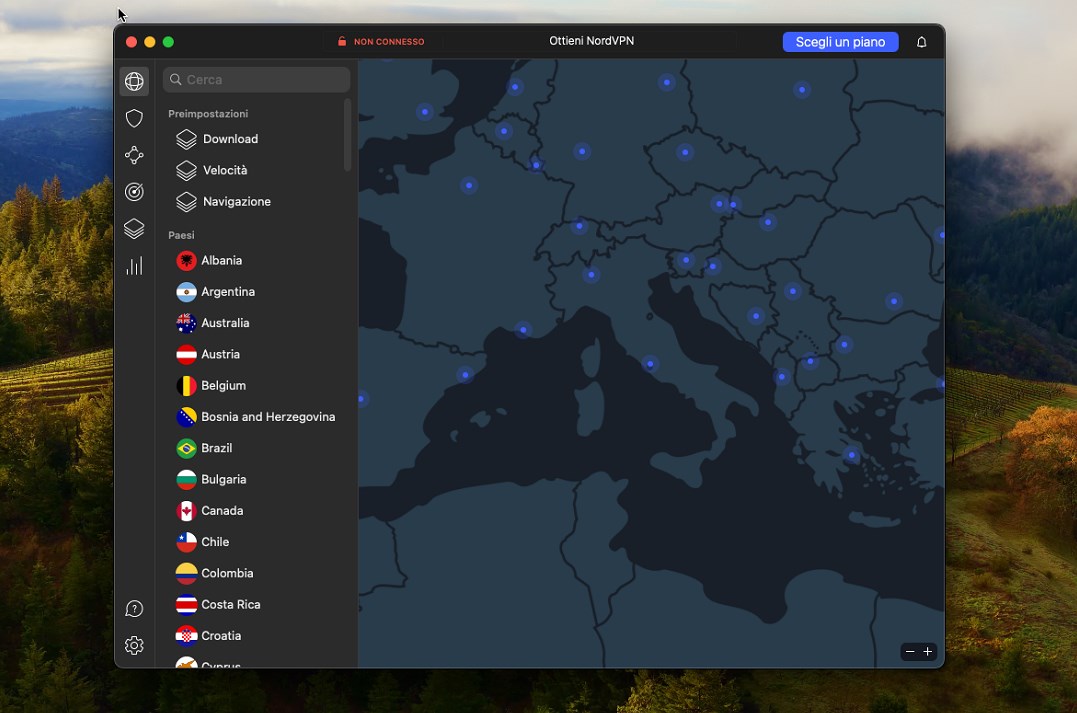Open the stacked layers presets icon
This screenshot has height=713, width=1077.
(x=134, y=229)
